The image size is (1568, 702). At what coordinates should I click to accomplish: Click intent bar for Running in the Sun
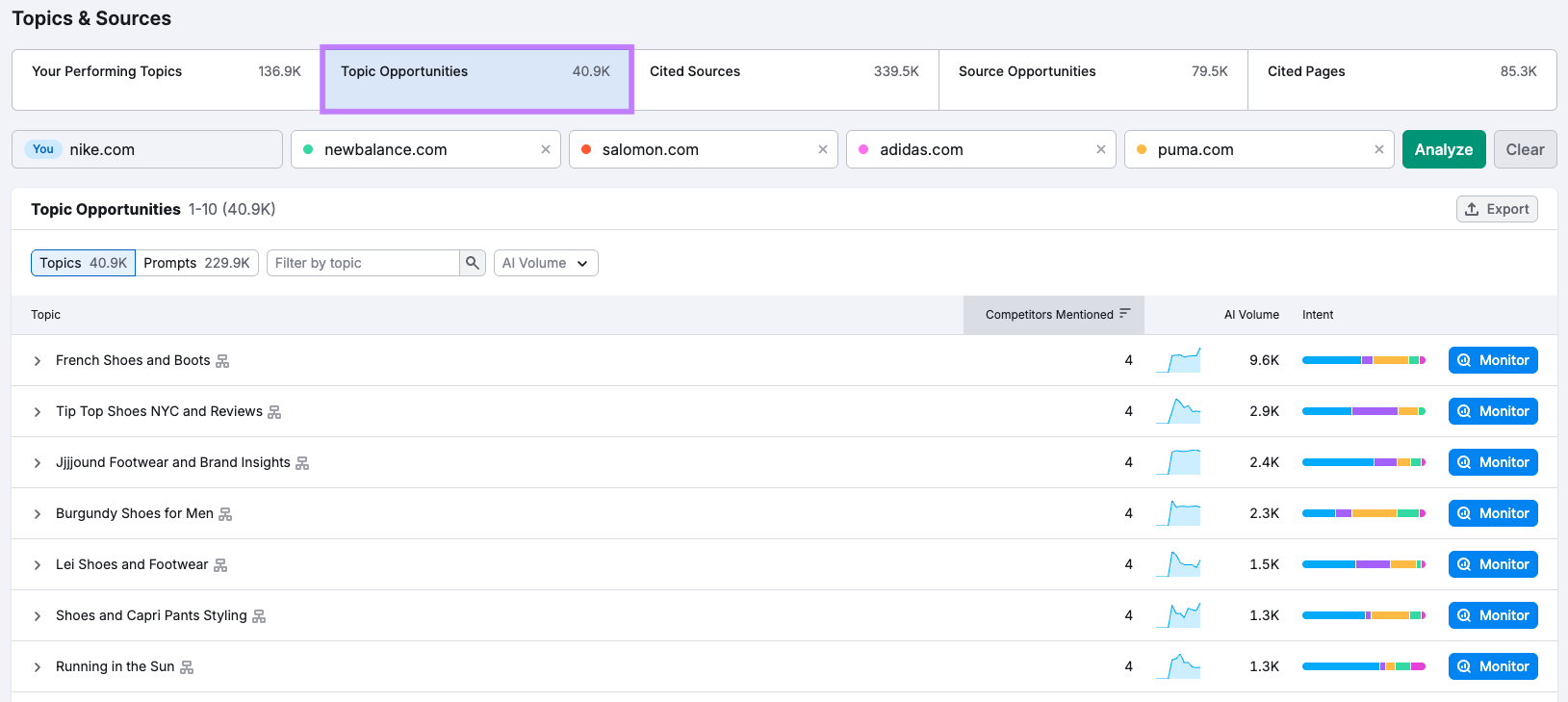click(1364, 666)
